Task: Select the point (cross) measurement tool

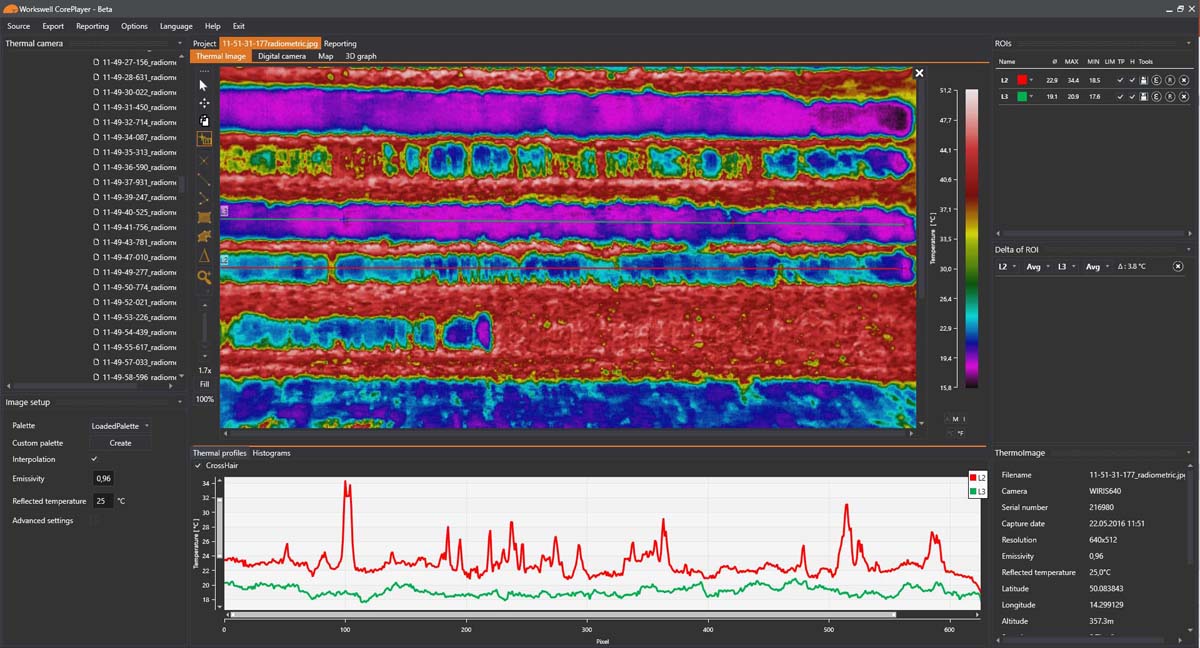Action: [x=204, y=160]
